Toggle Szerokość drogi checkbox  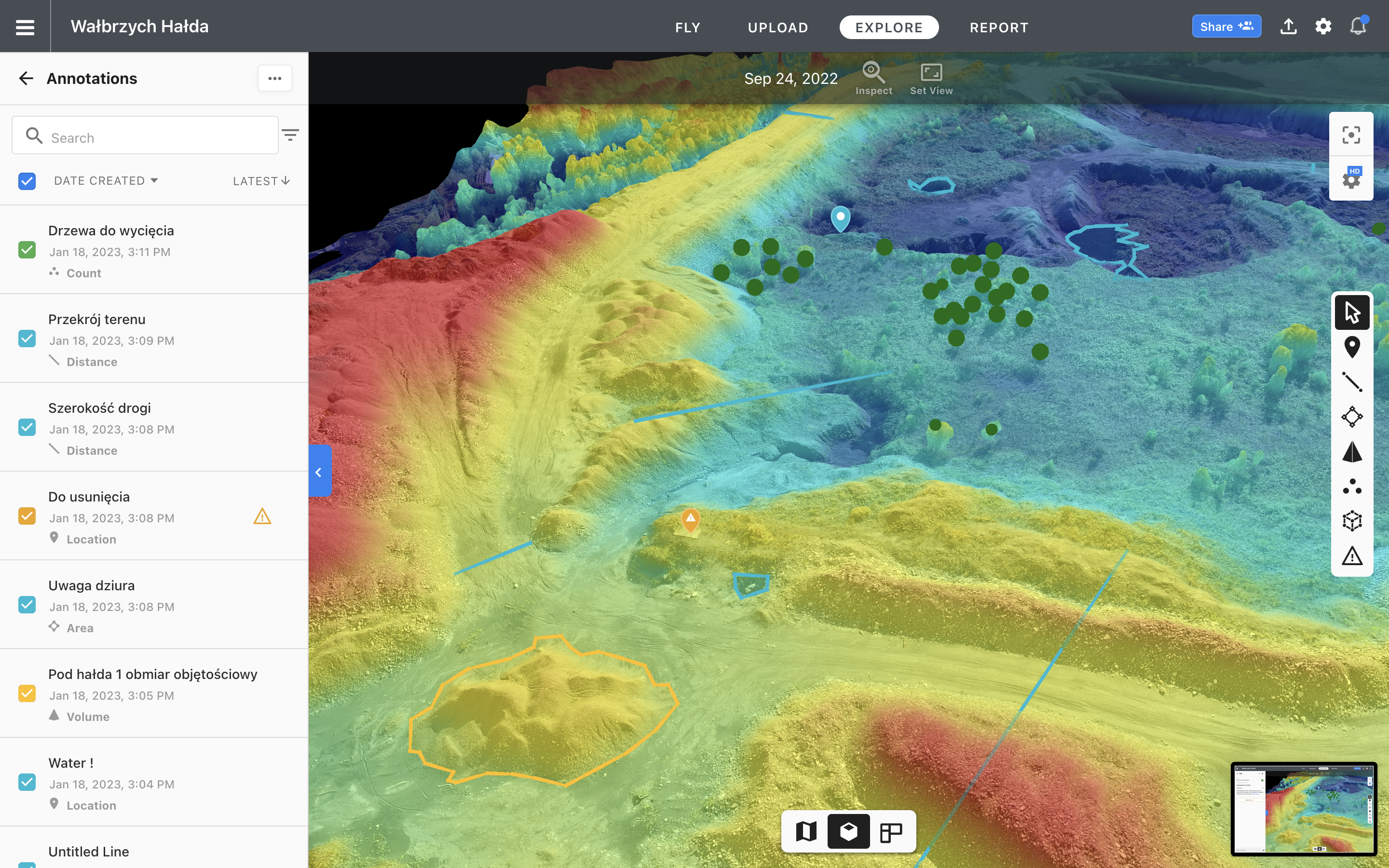(27, 428)
